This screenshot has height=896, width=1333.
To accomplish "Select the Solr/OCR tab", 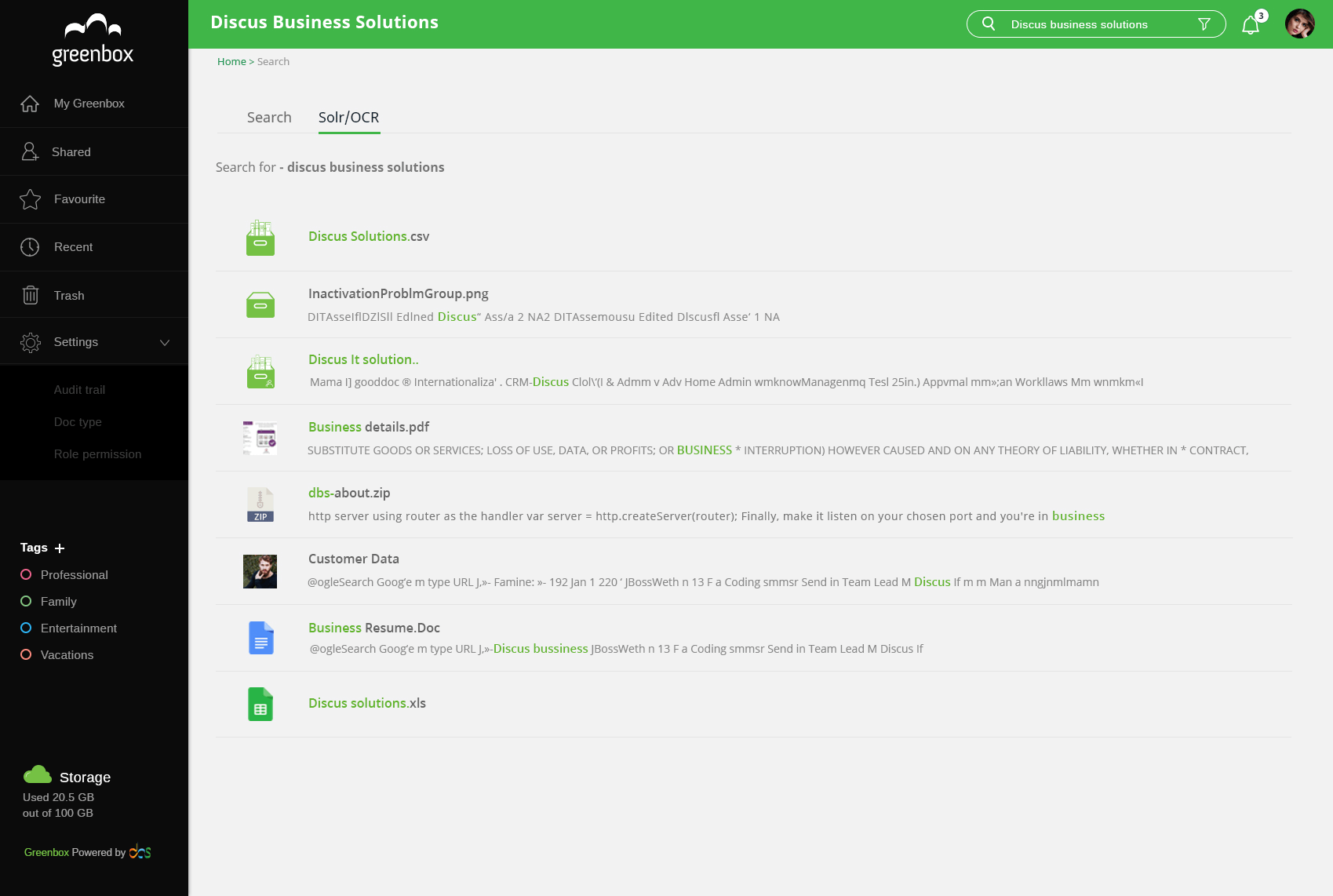I will [x=348, y=118].
